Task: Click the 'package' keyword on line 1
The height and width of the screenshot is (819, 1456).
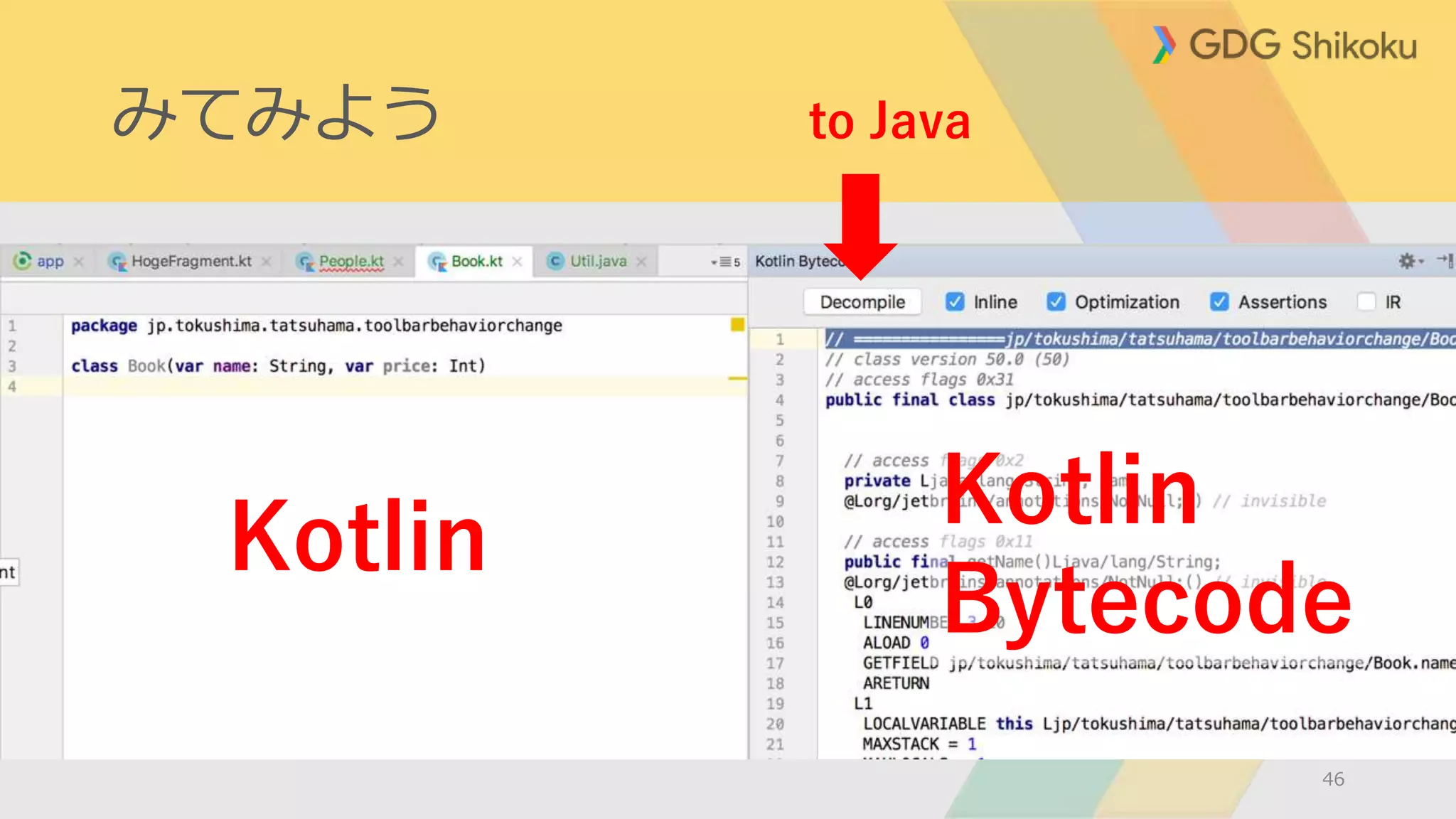Action: (x=104, y=326)
